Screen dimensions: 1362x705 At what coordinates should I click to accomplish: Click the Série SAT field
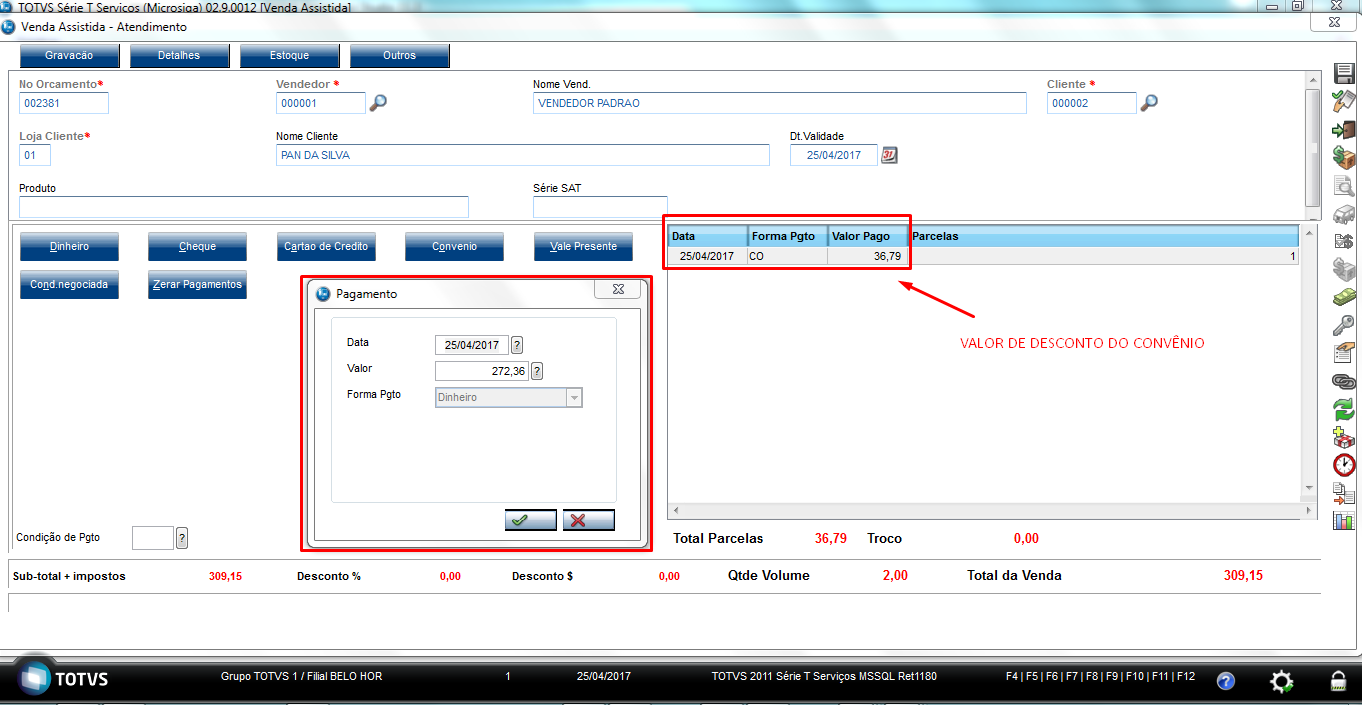pyautogui.click(x=600, y=207)
